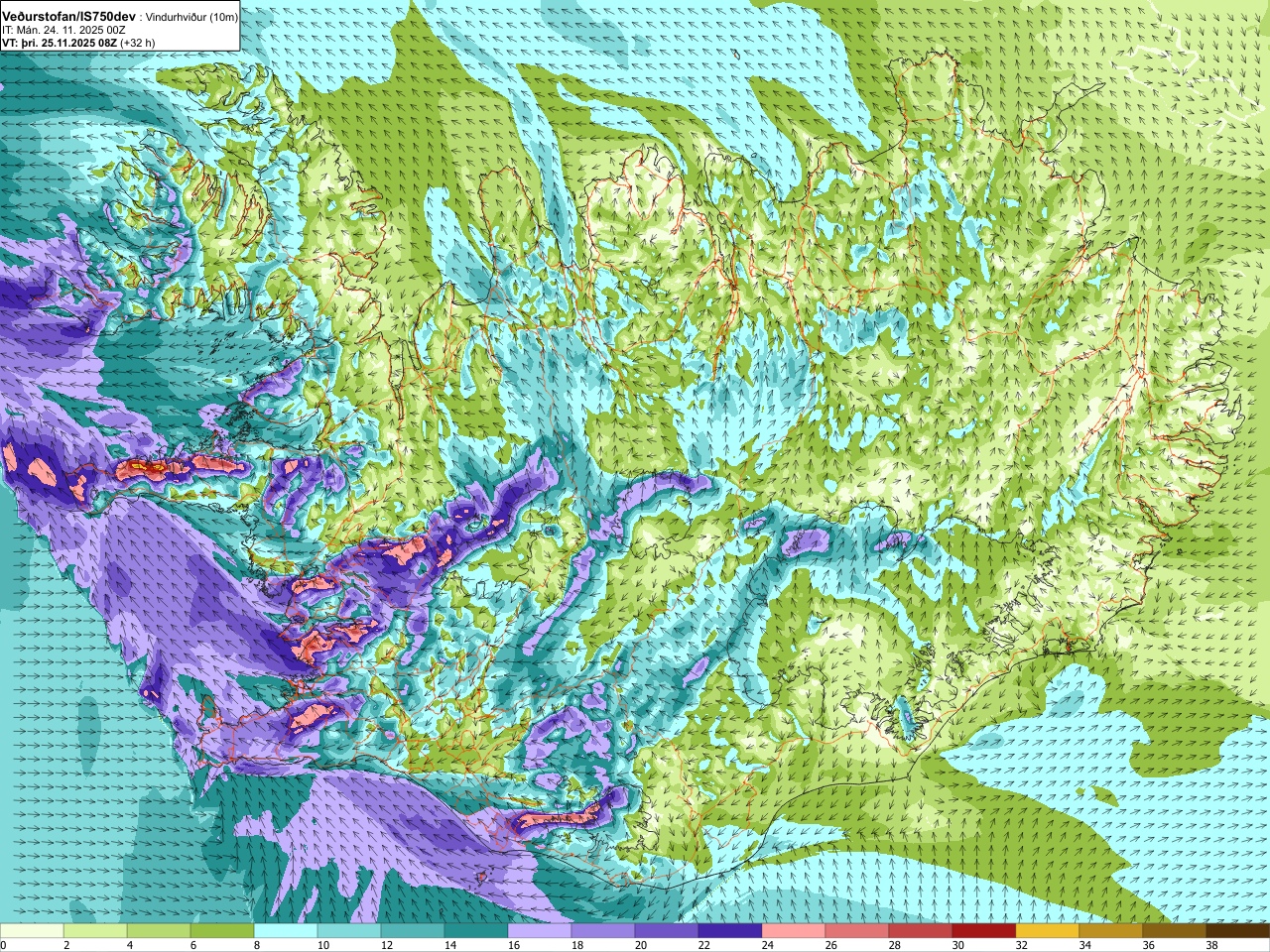This screenshot has width=1270, height=952.
Task: Click the '(+32 h)' forecast offset text
Action: [137, 43]
